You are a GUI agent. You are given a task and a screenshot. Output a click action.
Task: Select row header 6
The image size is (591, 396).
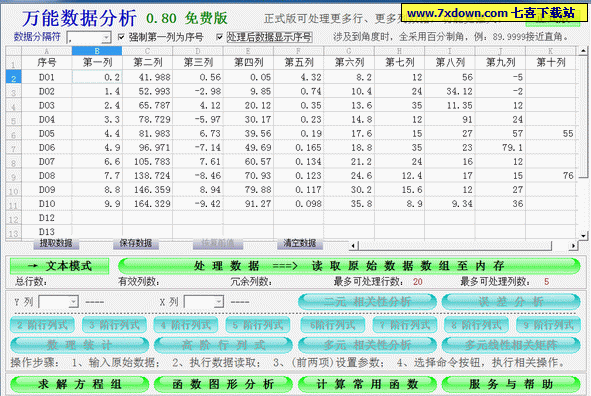(14, 134)
